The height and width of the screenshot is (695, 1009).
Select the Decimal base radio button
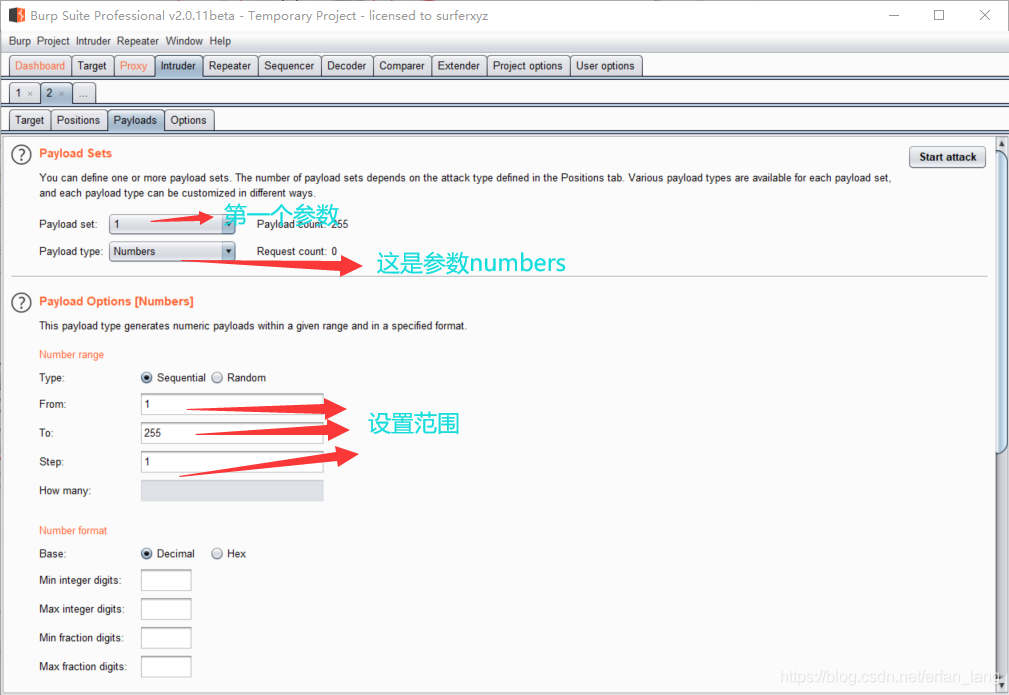click(147, 553)
